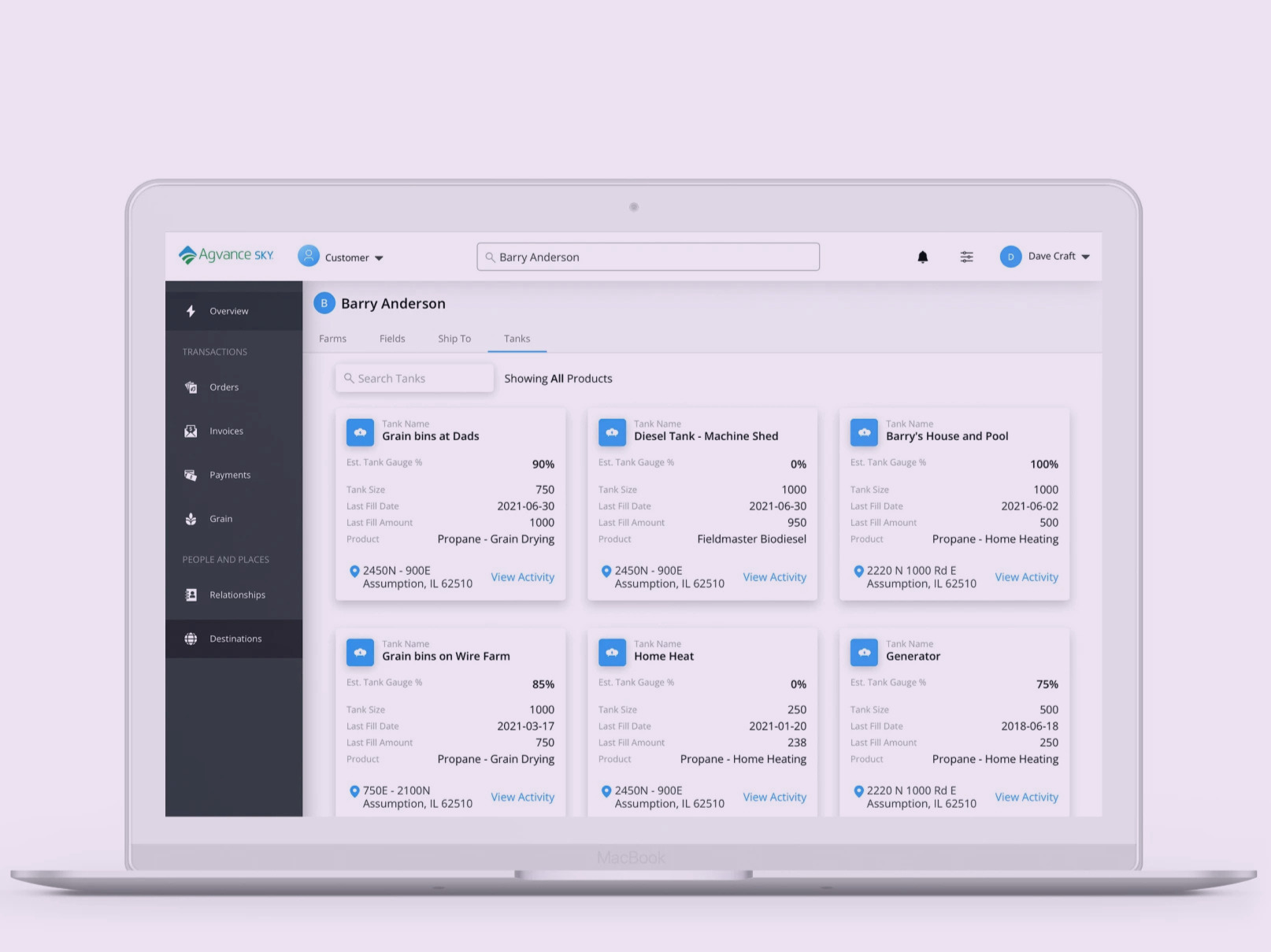Click the Barry Anderson B avatar
1271x952 pixels.
coord(324,303)
